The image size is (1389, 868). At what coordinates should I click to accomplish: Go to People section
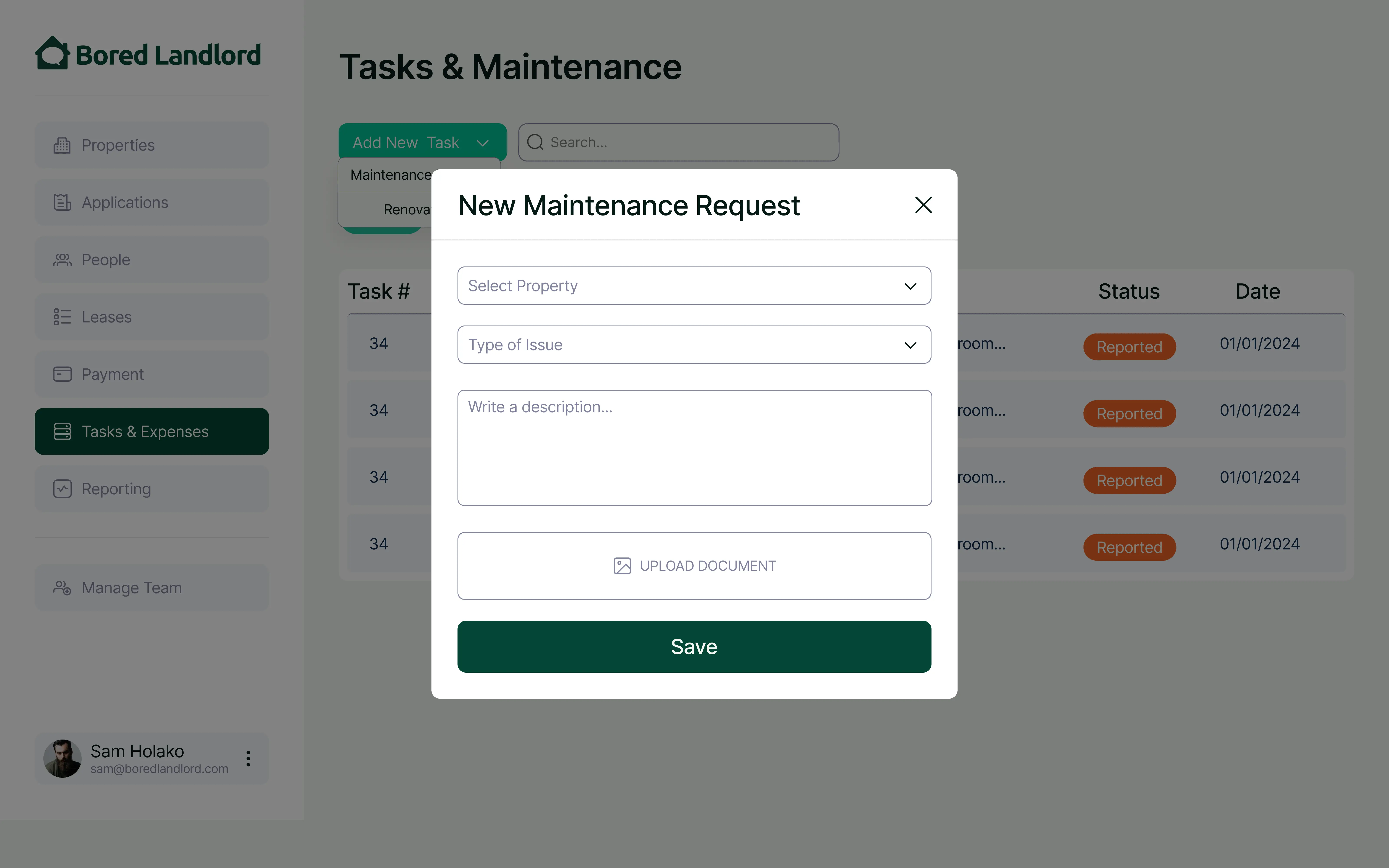(151, 260)
